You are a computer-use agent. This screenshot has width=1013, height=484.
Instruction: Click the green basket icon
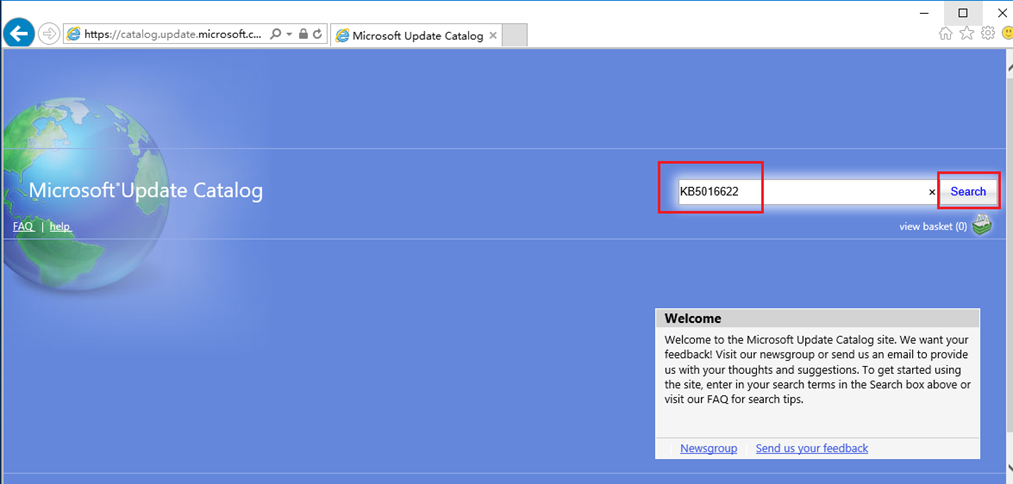click(x=981, y=226)
